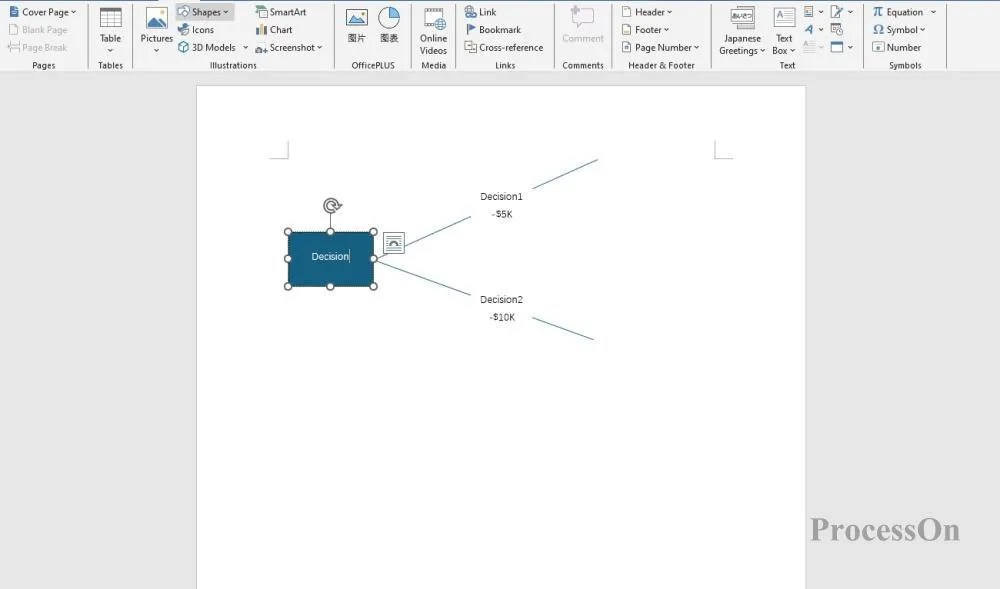Select the top-left resize handle of the Decision shape
This screenshot has height=589, width=1000.
tap(288, 232)
